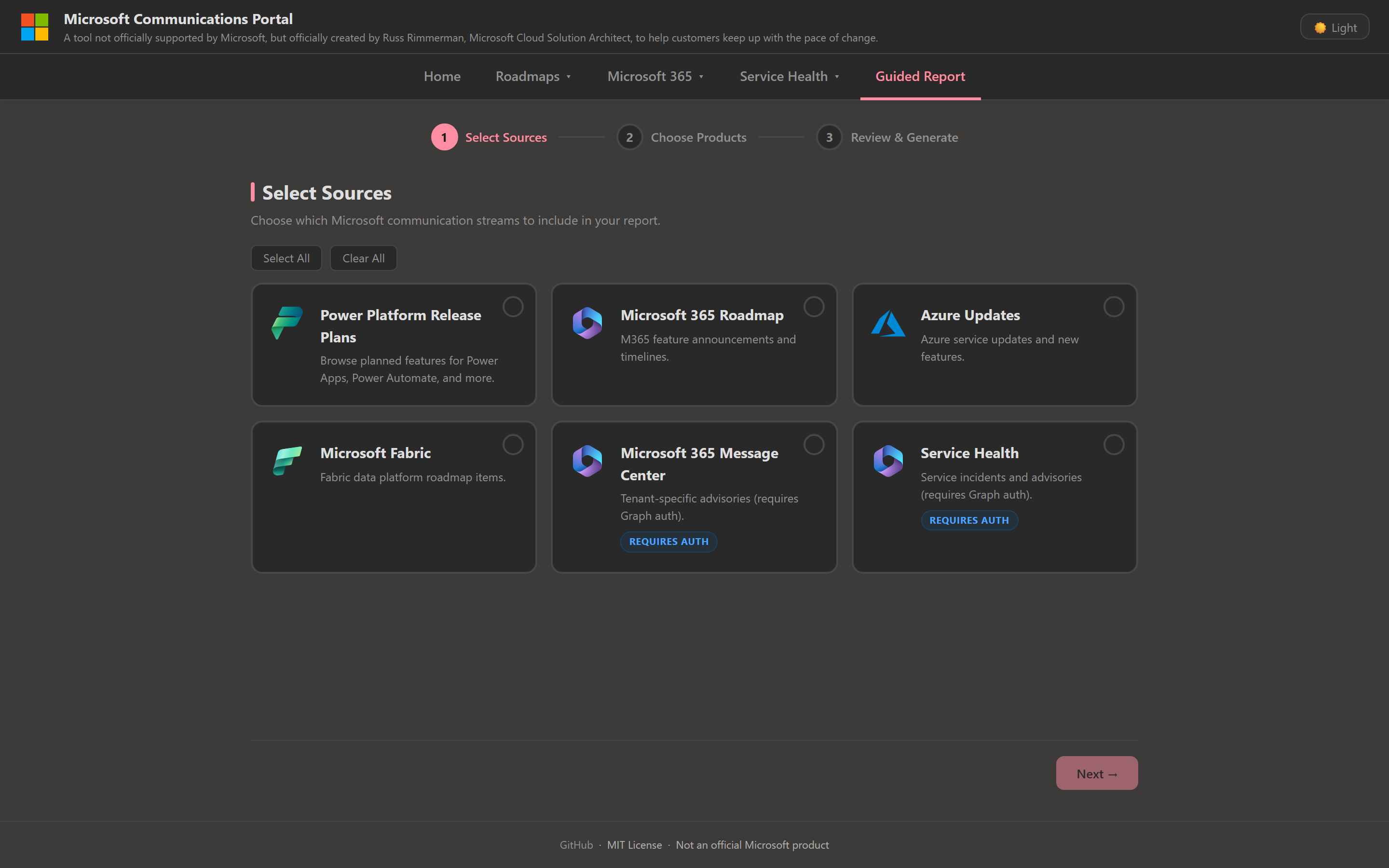Select the Guided Report tab
The image size is (1389, 868).
[920, 76]
